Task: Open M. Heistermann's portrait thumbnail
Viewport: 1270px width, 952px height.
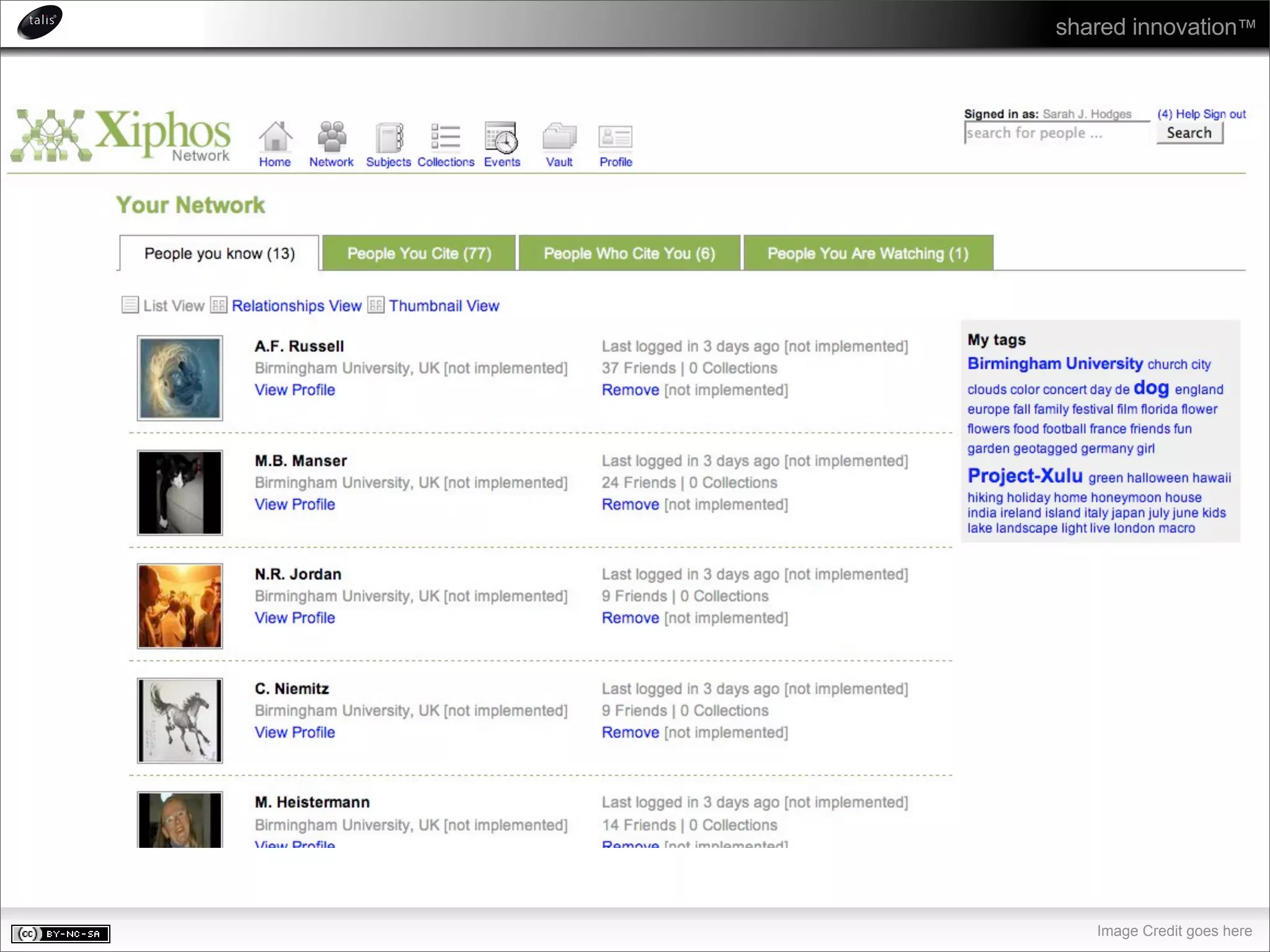Action: pyautogui.click(x=180, y=819)
